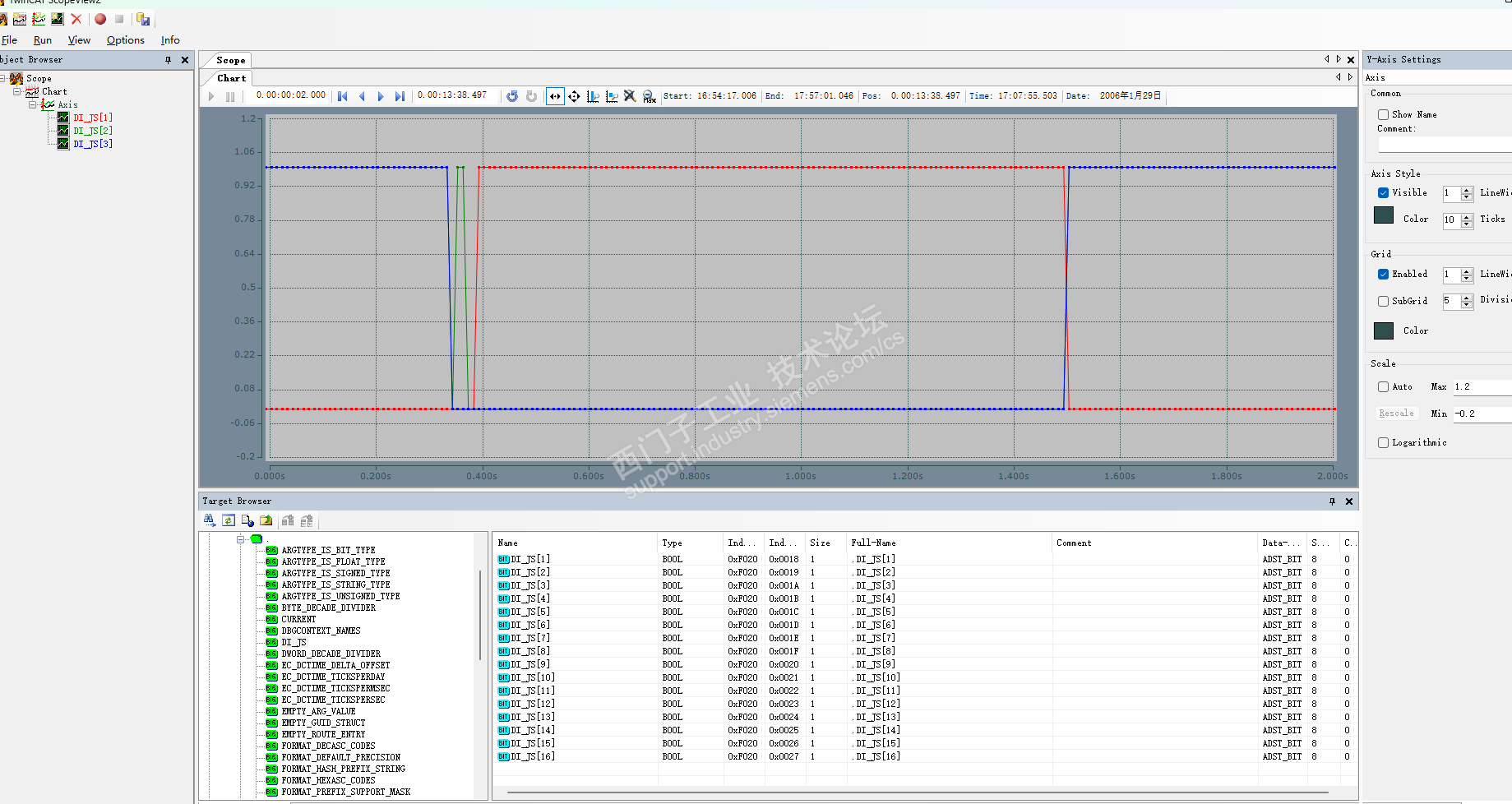Select DI_JS[2] channel in Object Browser
The height and width of the screenshot is (804, 1512).
[x=93, y=131]
